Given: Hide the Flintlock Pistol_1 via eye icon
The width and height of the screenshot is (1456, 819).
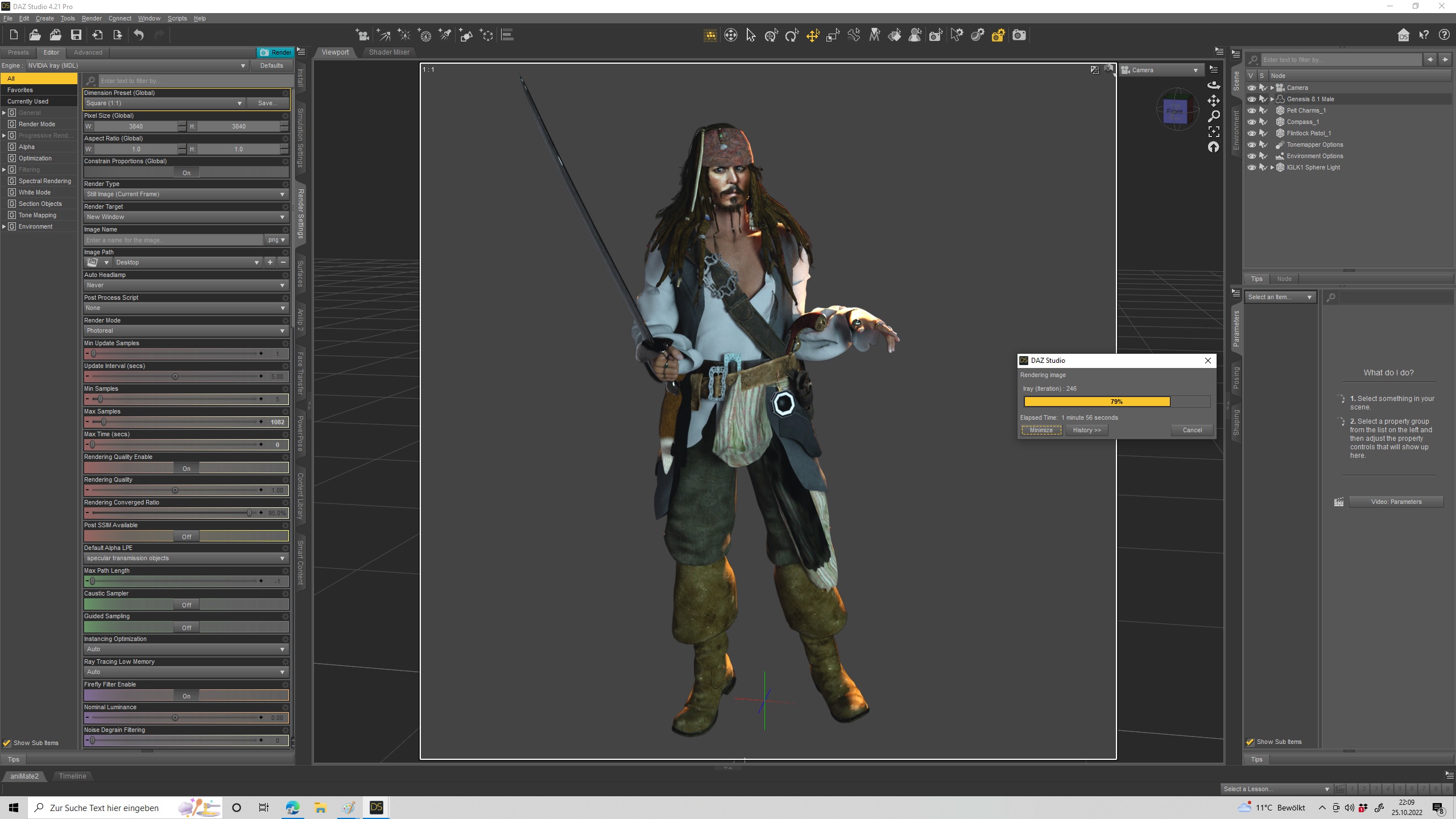Looking at the screenshot, I should [x=1251, y=133].
